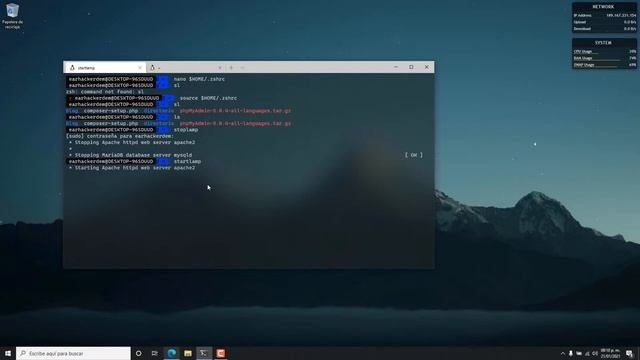This screenshot has width=640, height=360.
Task: Click '[sudo] contraseña' prompt line
Action: click(120, 136)
